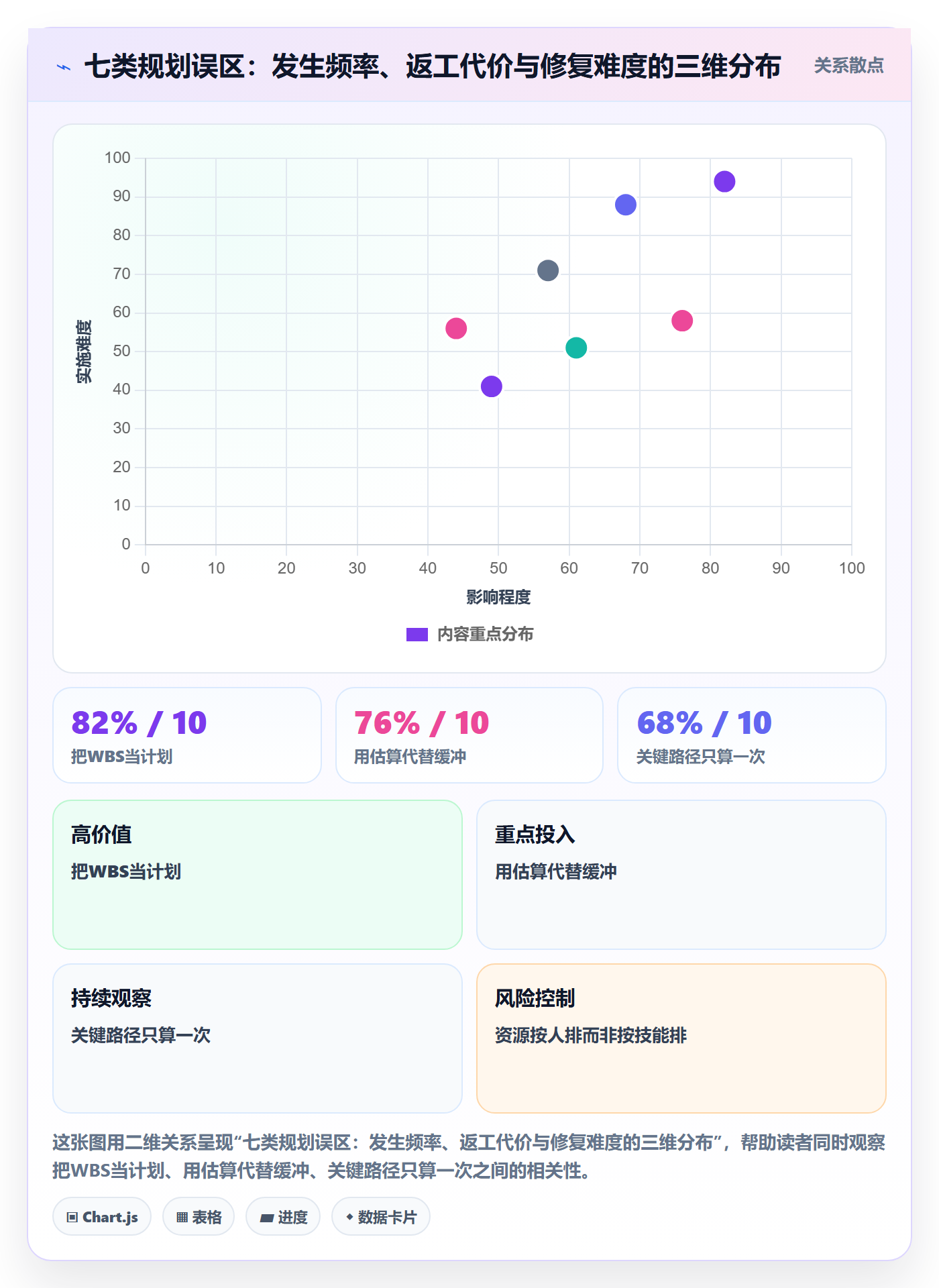Select the pink point at impact 44

[x=456, y=329]
